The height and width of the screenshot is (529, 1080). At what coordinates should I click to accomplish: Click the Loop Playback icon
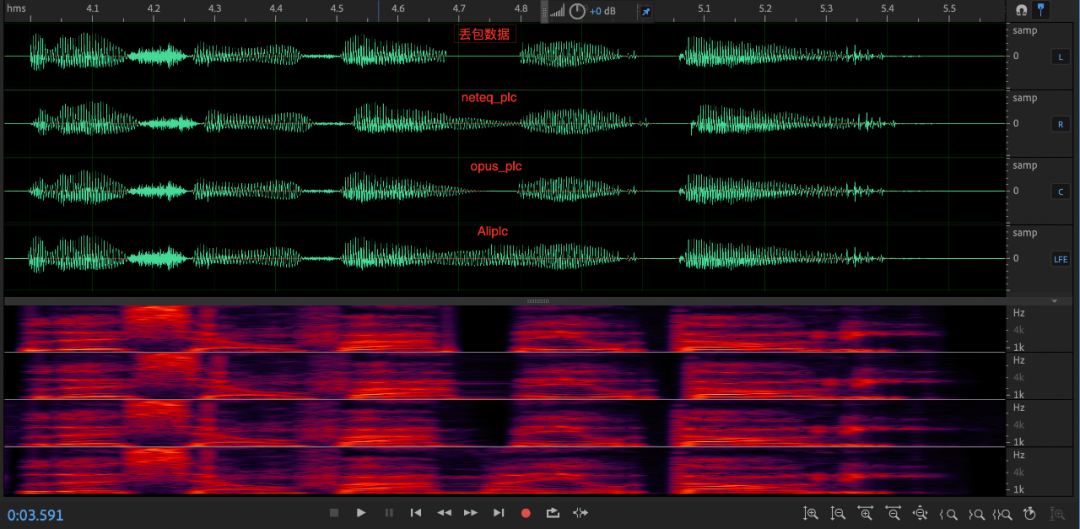pos(553,513)
